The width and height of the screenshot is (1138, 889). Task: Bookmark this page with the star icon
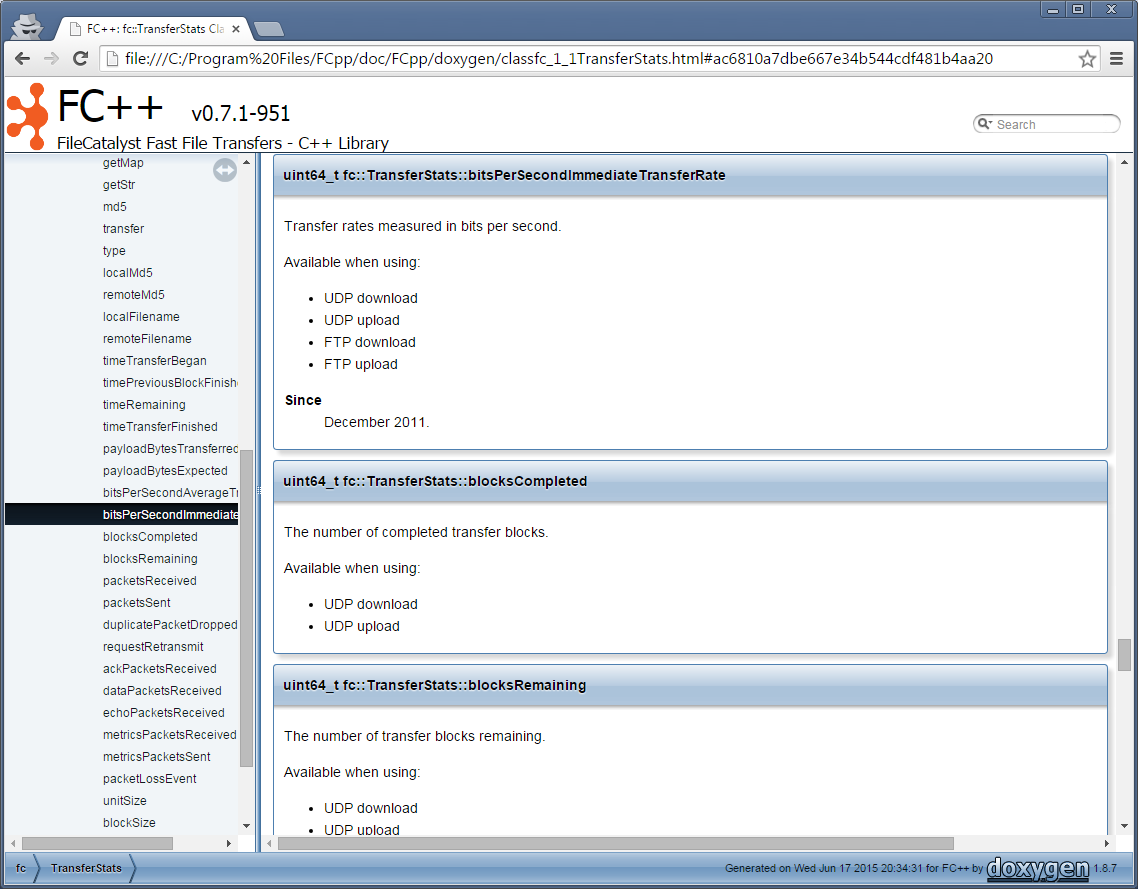[x=1087, y=59]
